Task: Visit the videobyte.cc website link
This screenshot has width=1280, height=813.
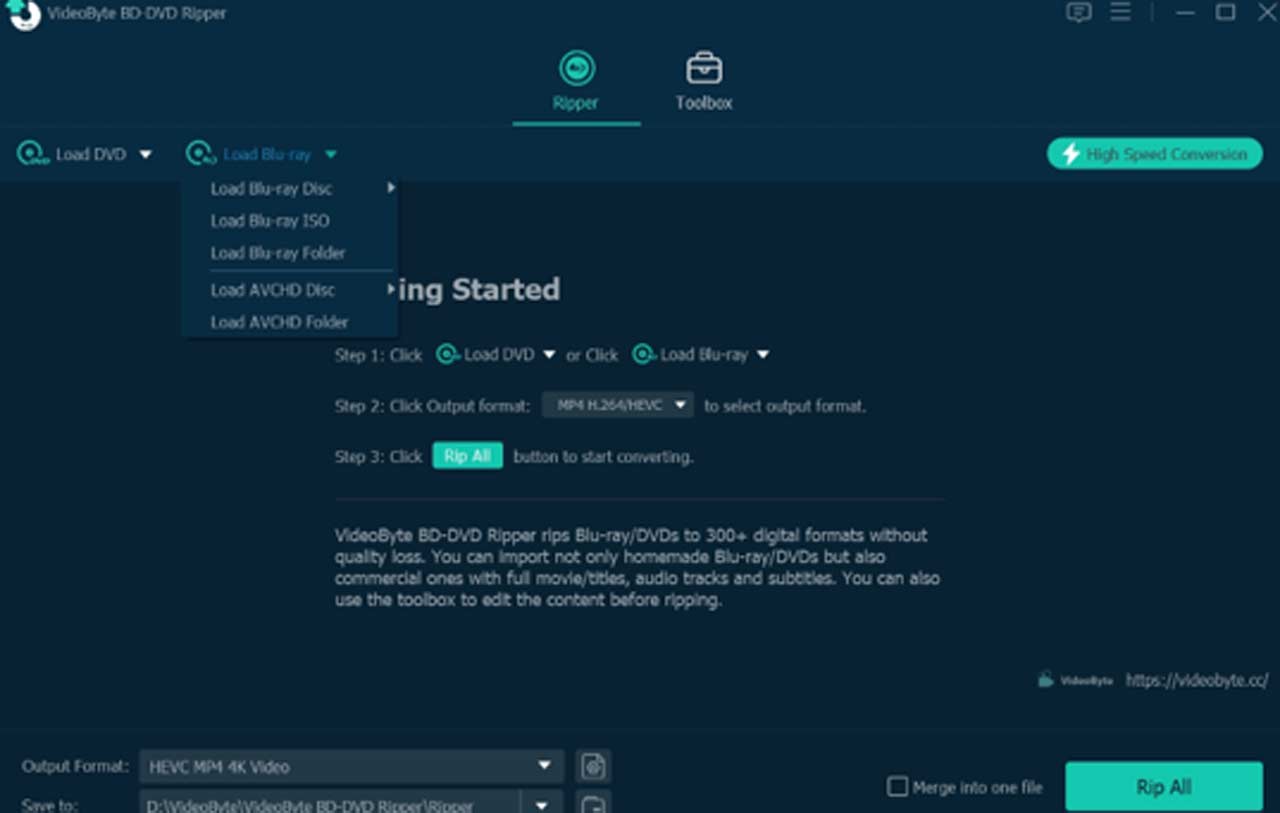Action: pyautogui.click(x=1196, y=680)
